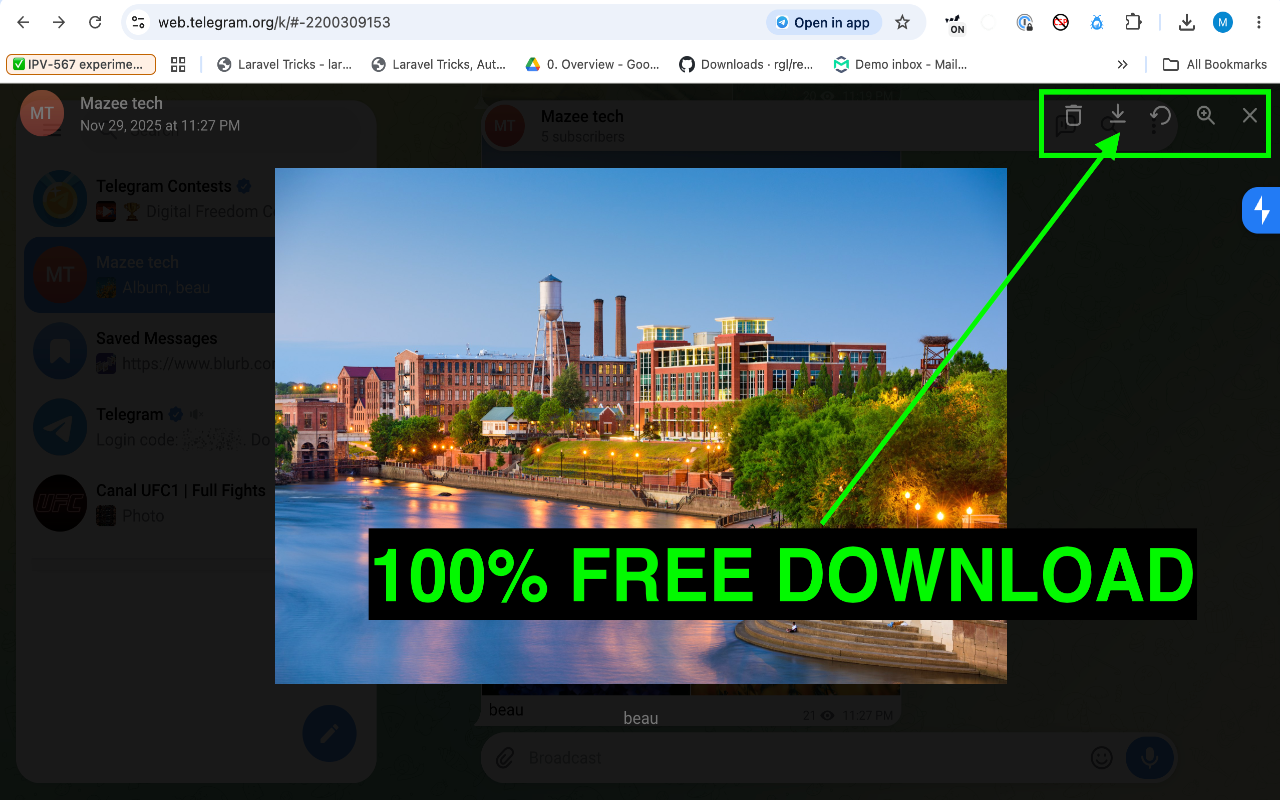Screen dimensions: 1280x800
Task: Click the microphone voice message button
Action: coord(1150,758)
